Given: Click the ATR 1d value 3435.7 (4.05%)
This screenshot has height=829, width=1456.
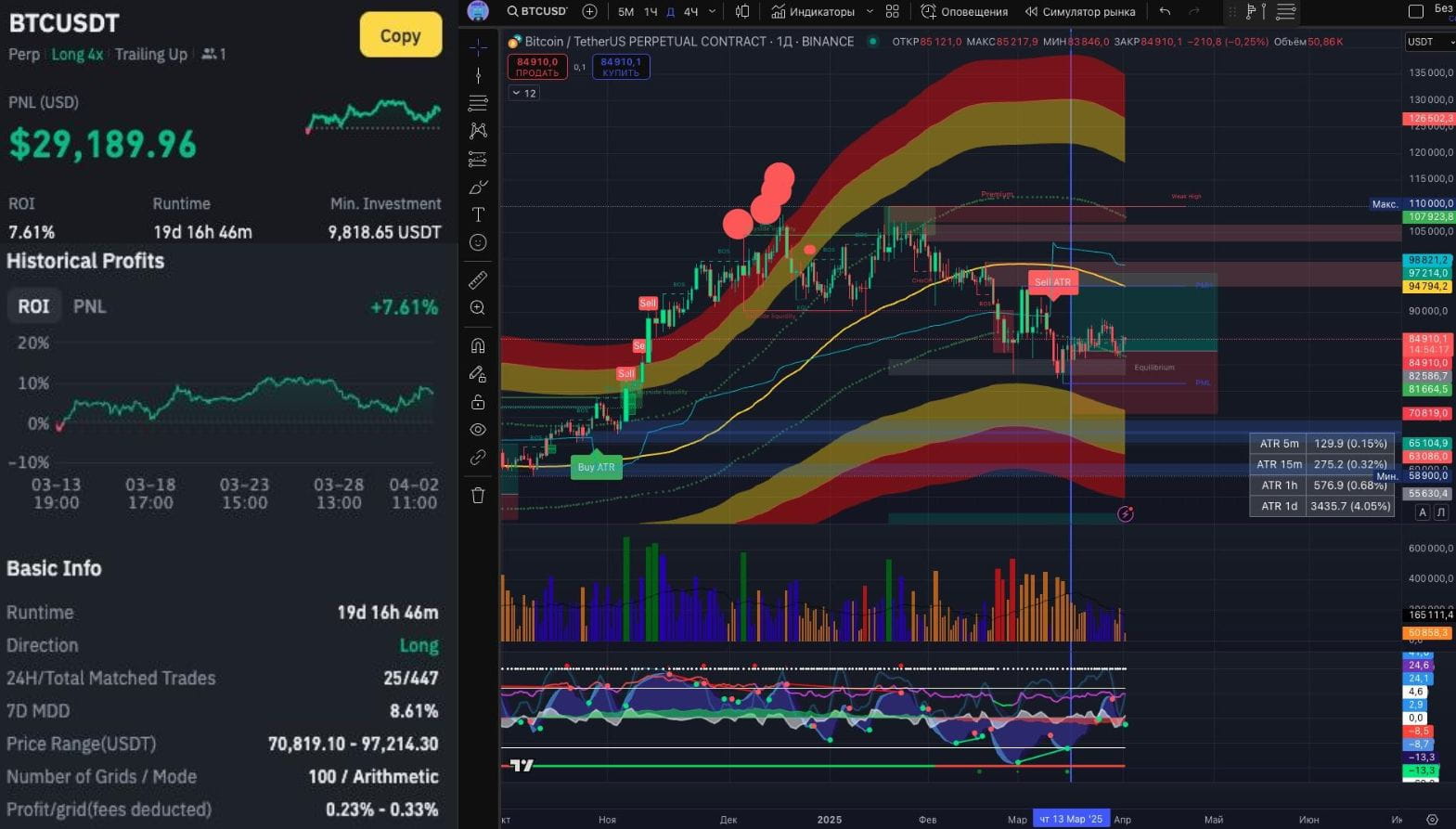Looking at the screenshot, I should pyautogui.click(x=1350, y=506).
